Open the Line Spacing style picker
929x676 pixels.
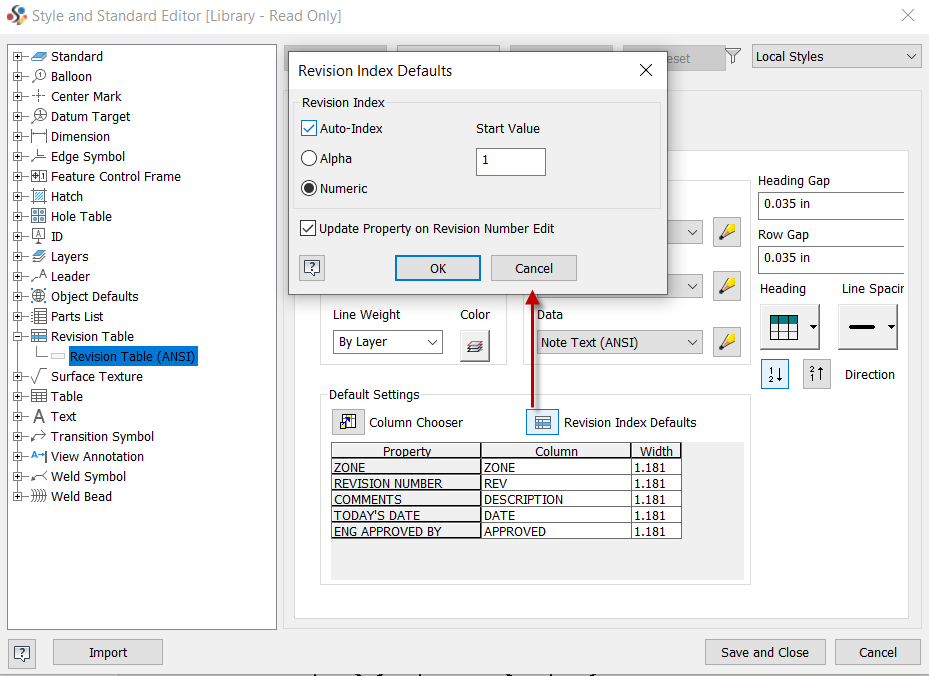pos(867,327)
